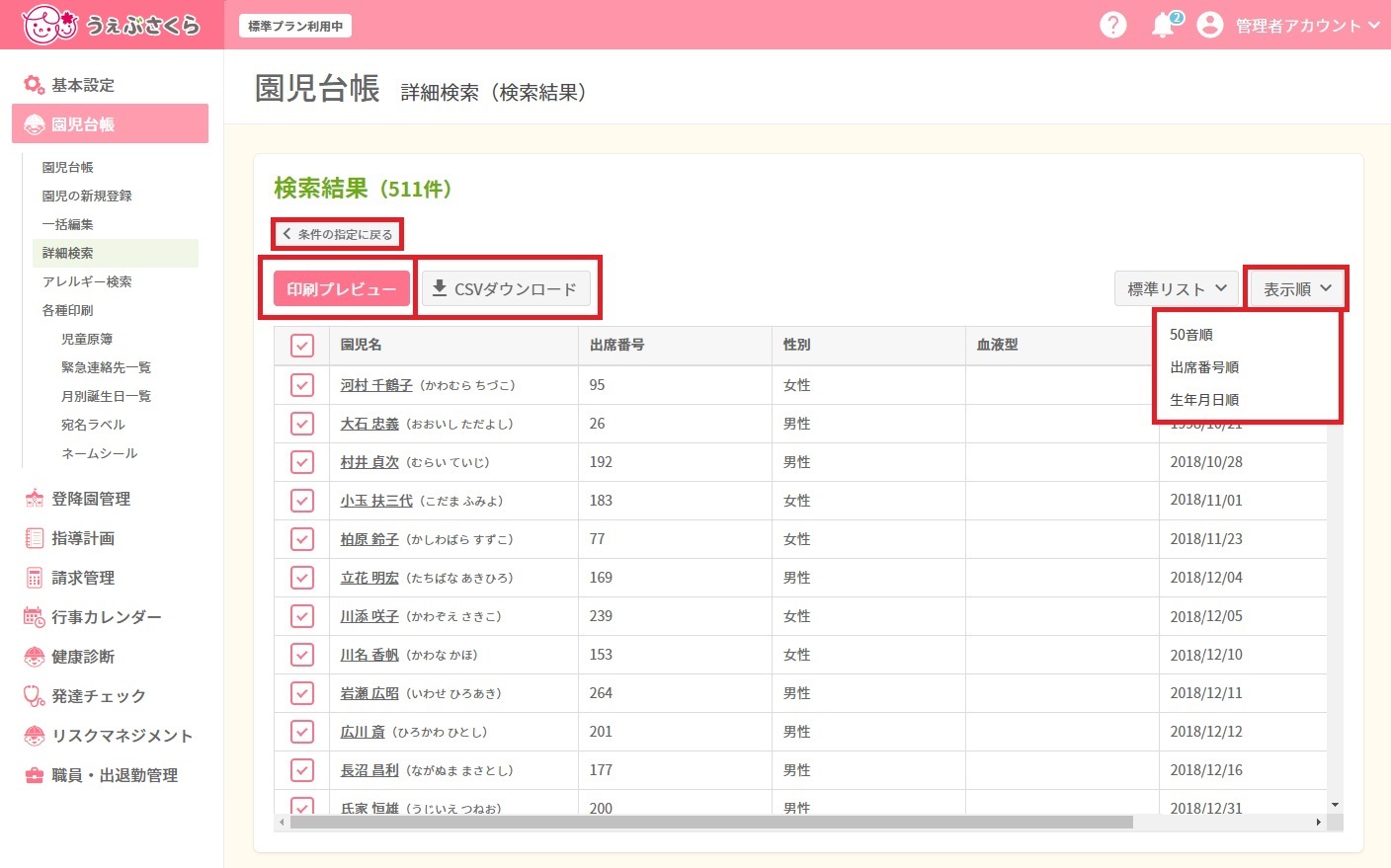The height and width of the screenshot is (868, 1391).
Task: Uncheck the checkbox for 立花 明宏
Action: (x=302, y=578)
